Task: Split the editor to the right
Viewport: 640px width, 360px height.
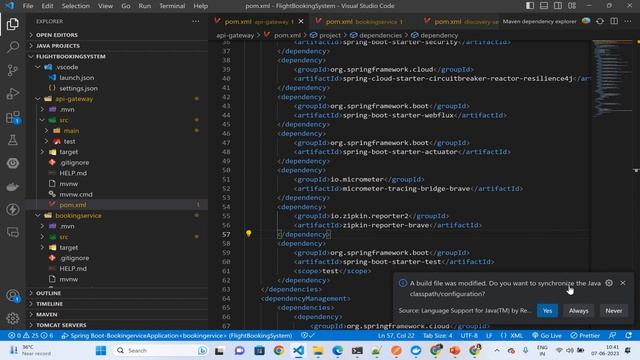Action: point(614,21)
